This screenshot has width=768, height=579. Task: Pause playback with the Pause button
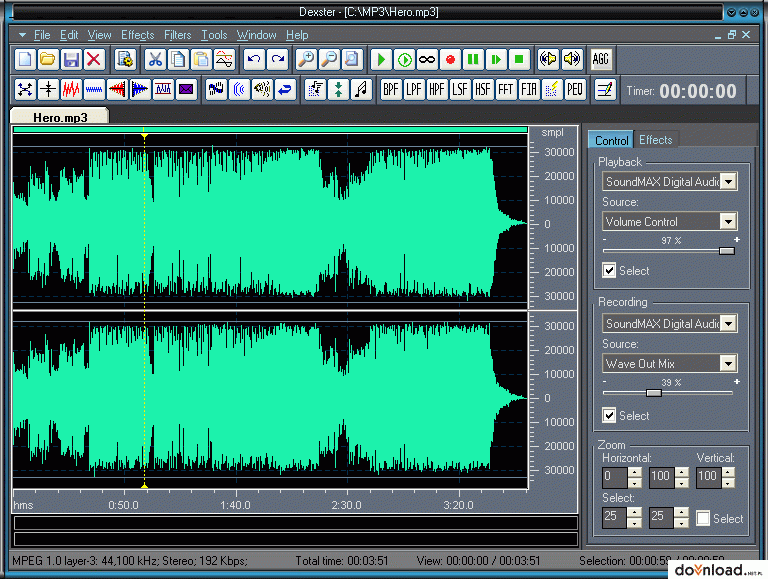click(473, 60)
